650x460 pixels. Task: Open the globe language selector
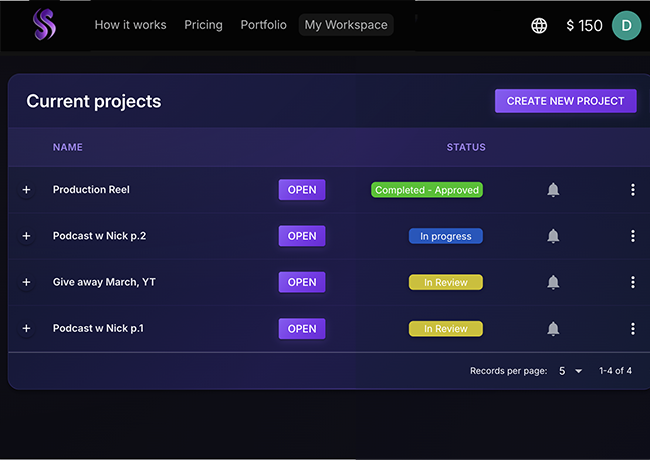pyautogui.click(x=539, y=25)
